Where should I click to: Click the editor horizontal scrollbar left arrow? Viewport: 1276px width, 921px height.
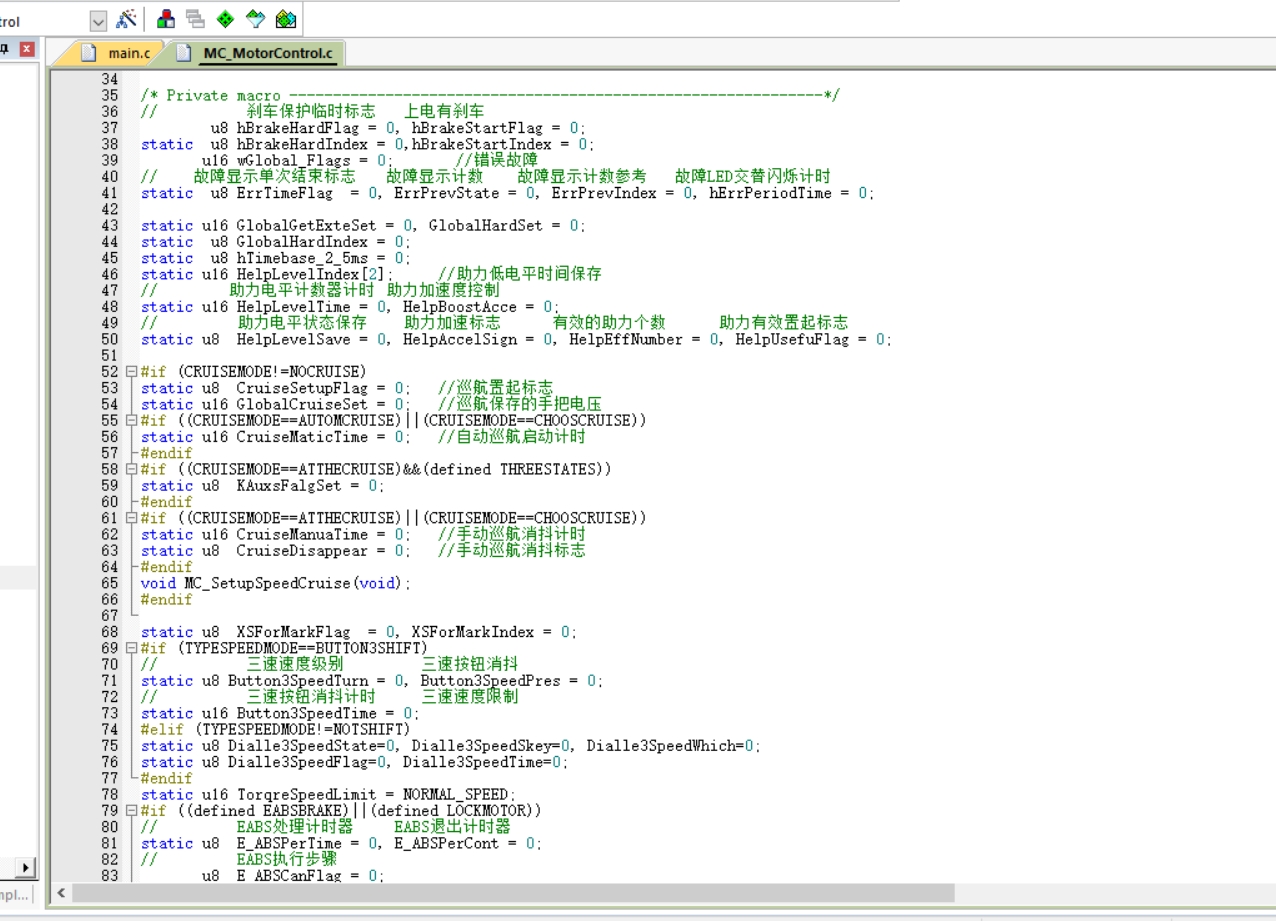(61, 892)
